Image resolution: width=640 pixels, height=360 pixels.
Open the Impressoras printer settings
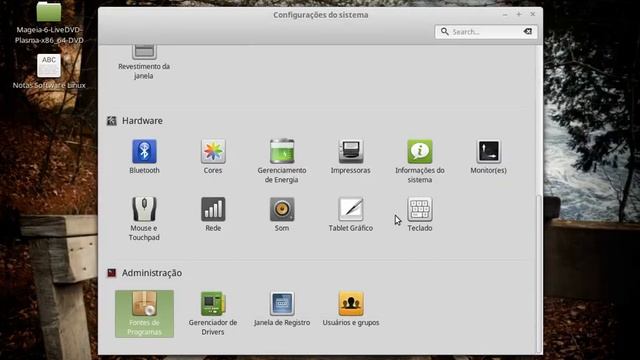351,157
